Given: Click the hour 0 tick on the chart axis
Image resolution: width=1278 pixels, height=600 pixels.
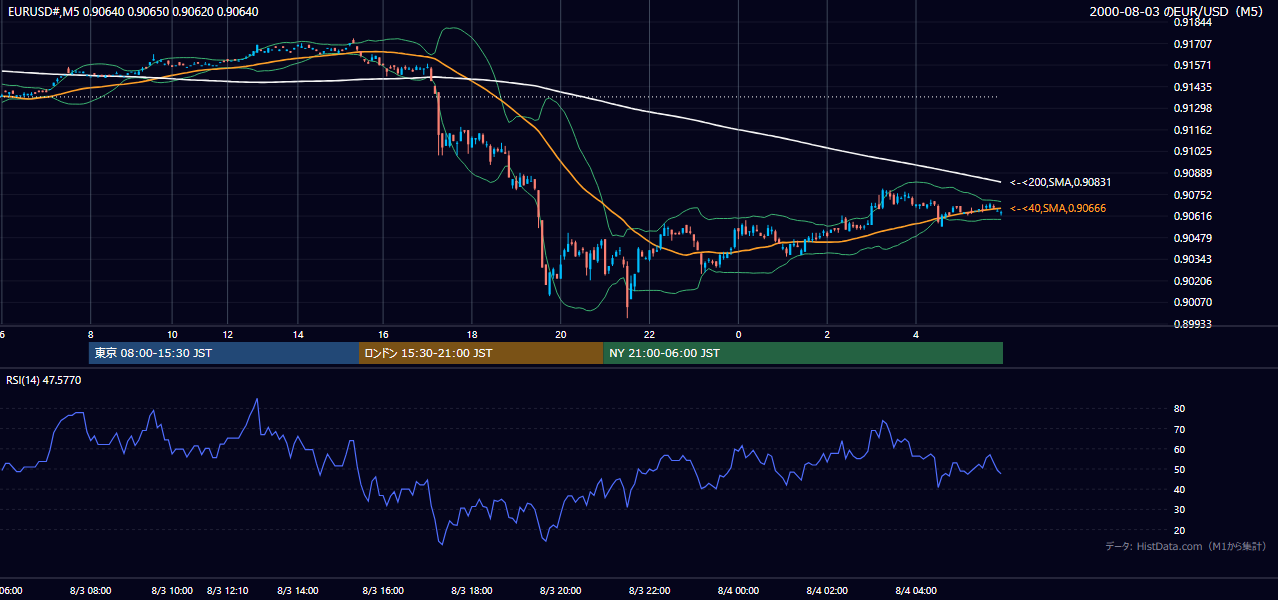Looking at the screenshot, I should pyautogui.click(x=738, y=334).
